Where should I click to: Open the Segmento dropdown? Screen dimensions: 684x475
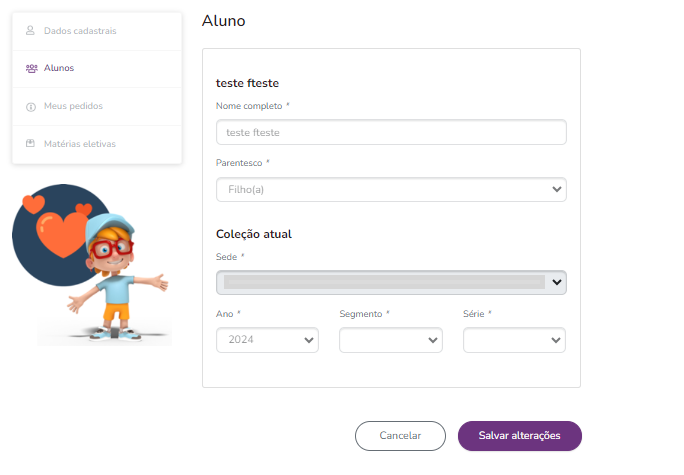coord(391,340)
